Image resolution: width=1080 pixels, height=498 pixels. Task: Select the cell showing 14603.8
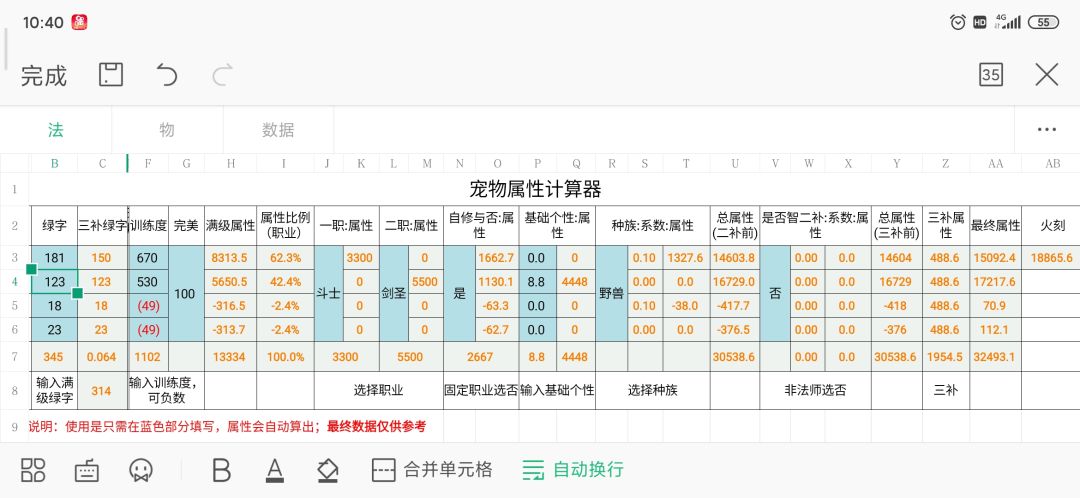[x=734, y=258]
